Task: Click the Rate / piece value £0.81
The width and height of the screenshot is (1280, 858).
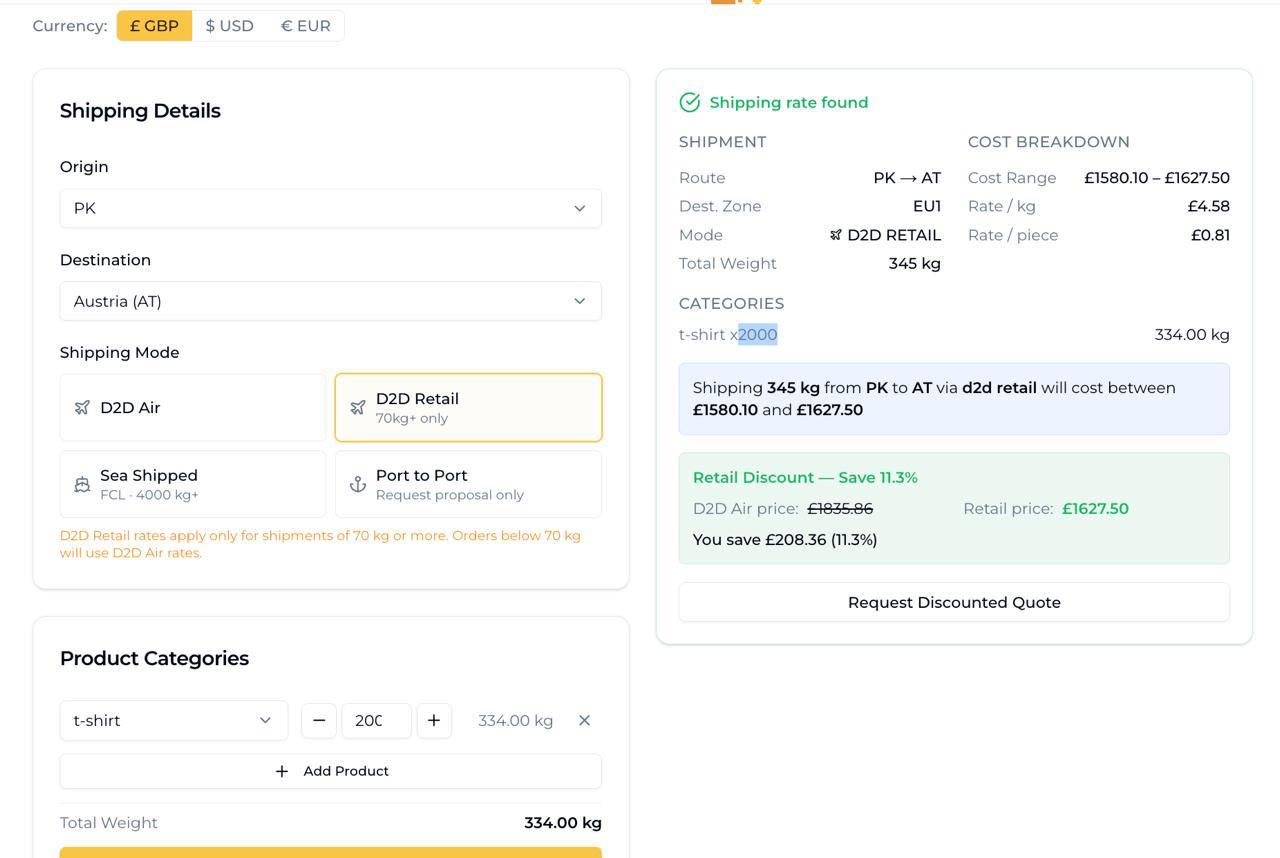Action: point(1210,235)
